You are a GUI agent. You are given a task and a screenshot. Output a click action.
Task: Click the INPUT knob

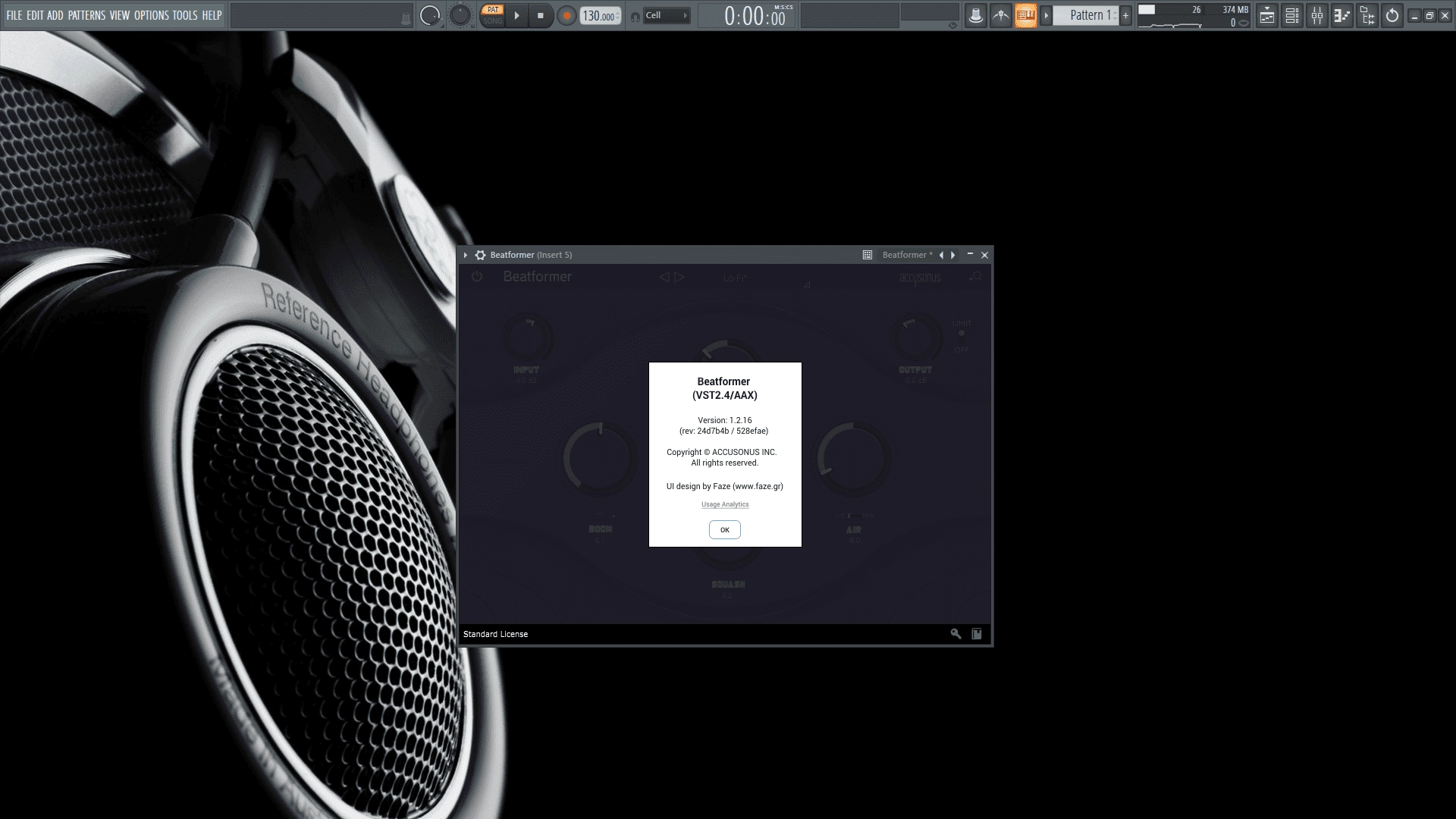527,338
